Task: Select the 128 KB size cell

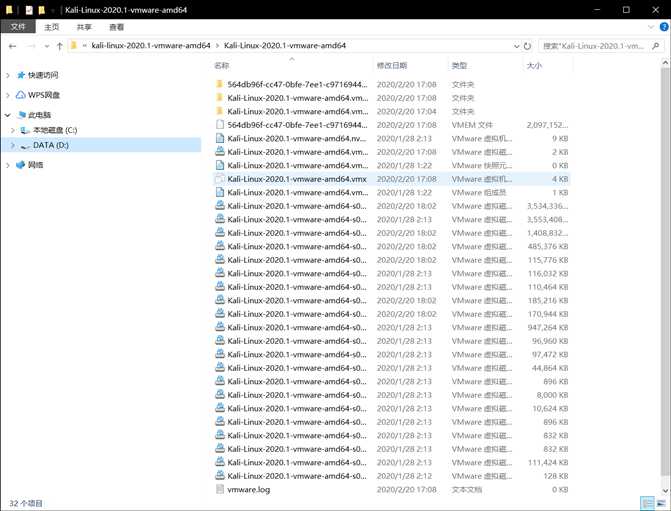Action: pos(555,476)
